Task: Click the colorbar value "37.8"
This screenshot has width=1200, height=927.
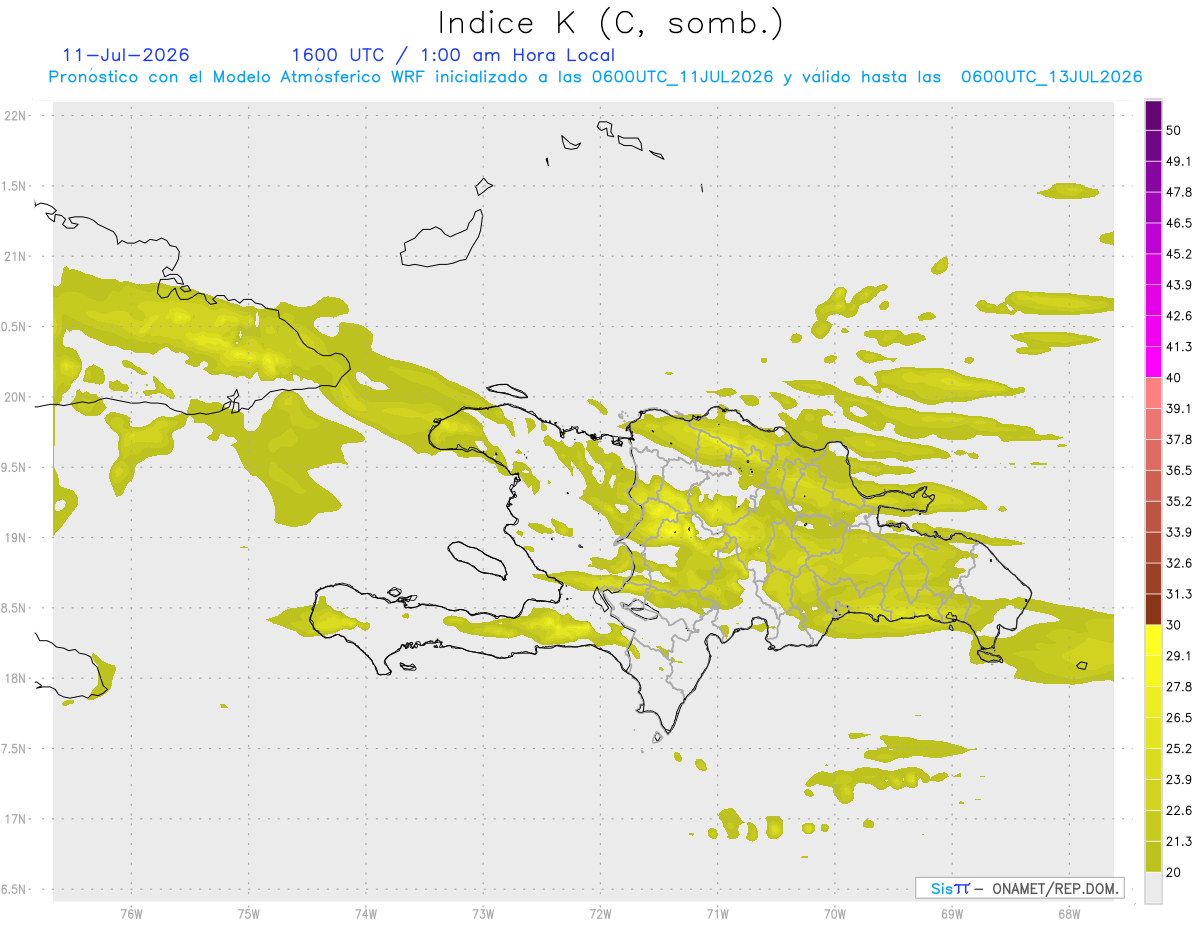Action: tap(1179, 439)
